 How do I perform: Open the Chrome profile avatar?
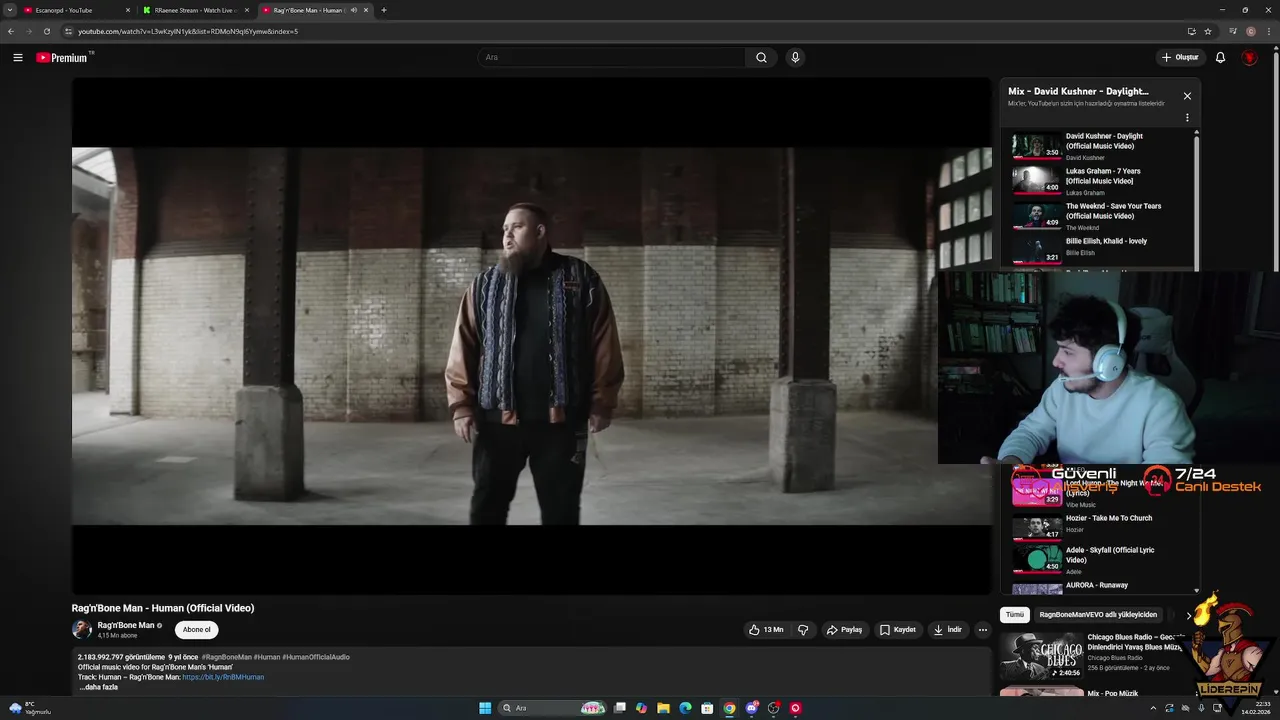tap(1251, 31)
